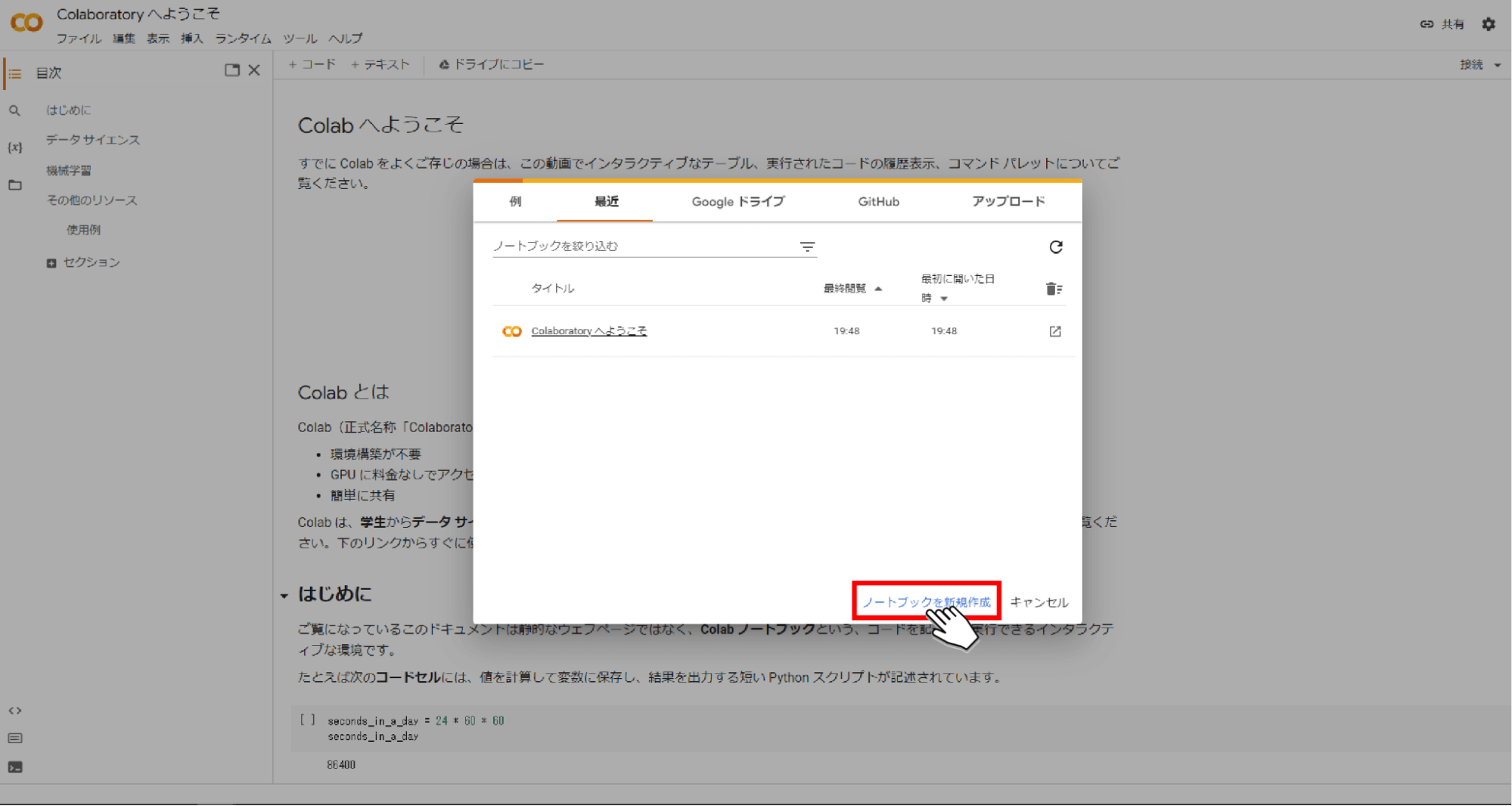Screen dimensions: 1512x806
Task: Sort by 最終閲覧 column arrow
Action: pyautogui.click(x=878, y=289)
